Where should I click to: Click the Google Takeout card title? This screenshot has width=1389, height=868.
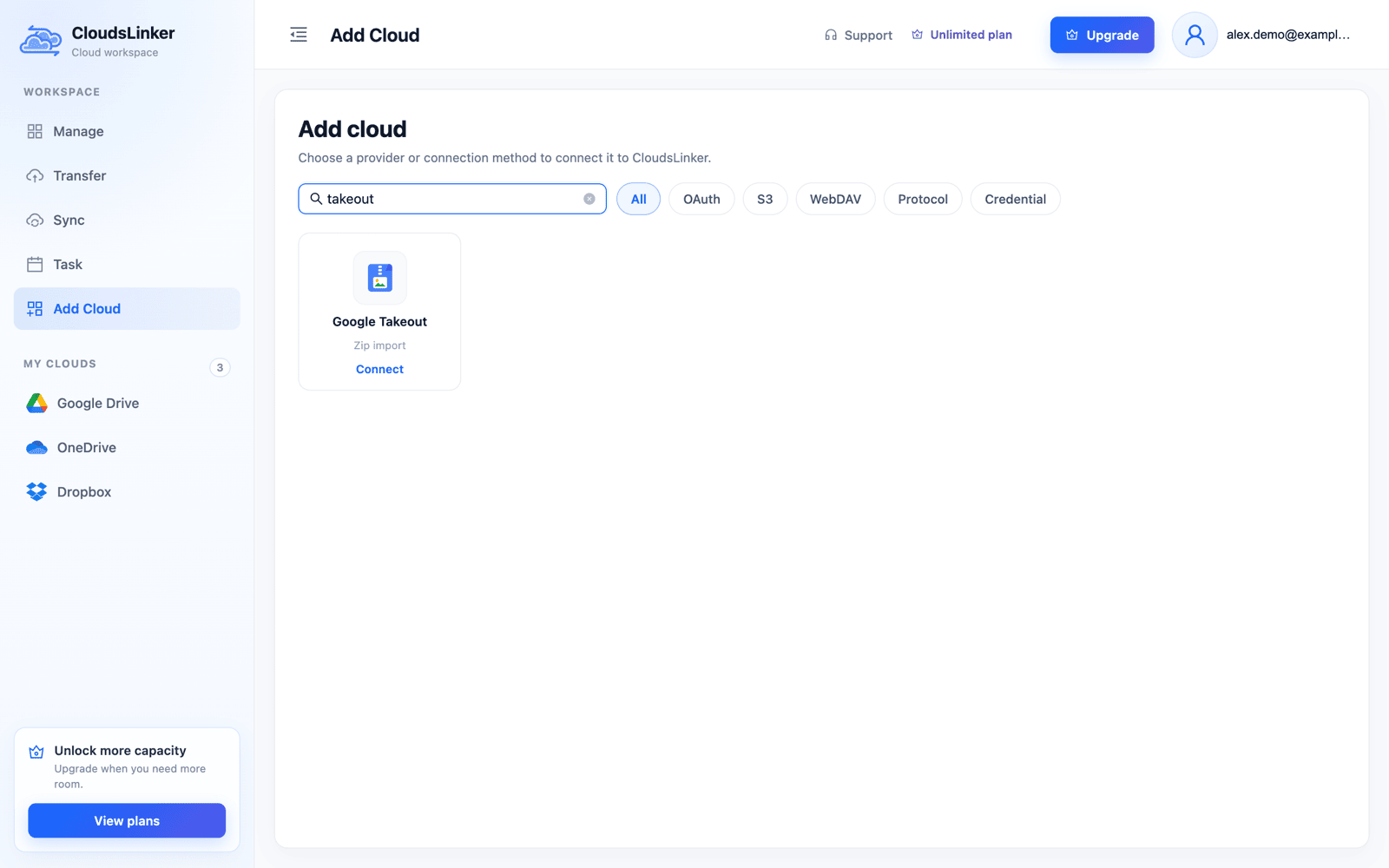click(x=379, y=321)
